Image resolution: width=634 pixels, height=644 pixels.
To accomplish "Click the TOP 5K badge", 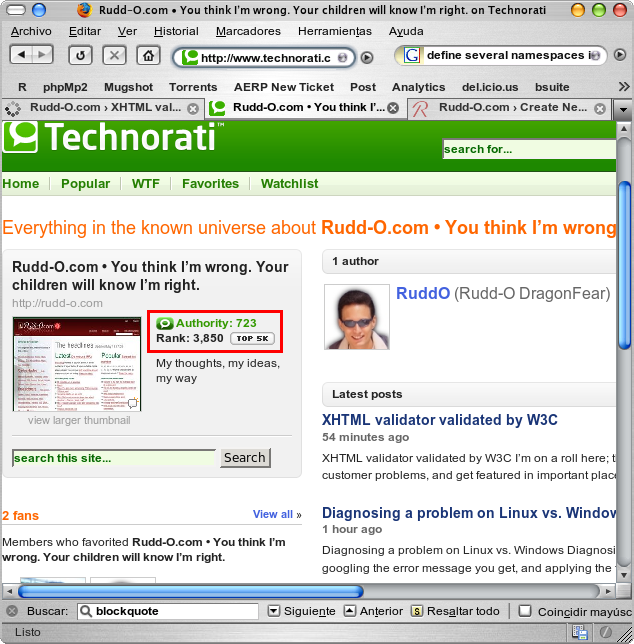I will point(252,338).
